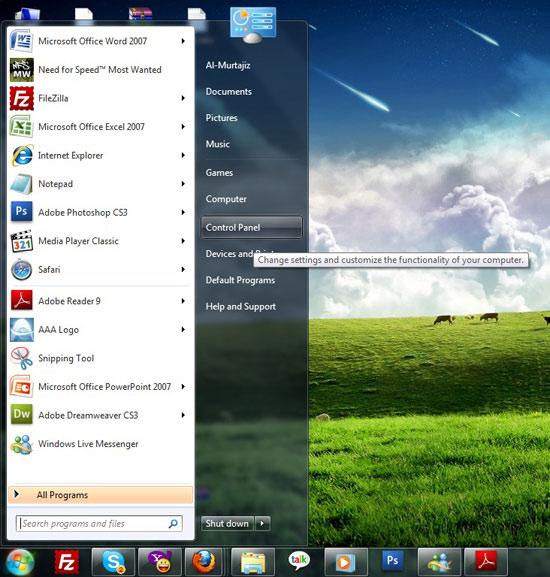Image resolution: width=550 pixels, height=577 pixels.
Task: Expand Excel 2007 jump list arrow
Action: [x=183, y=127]
